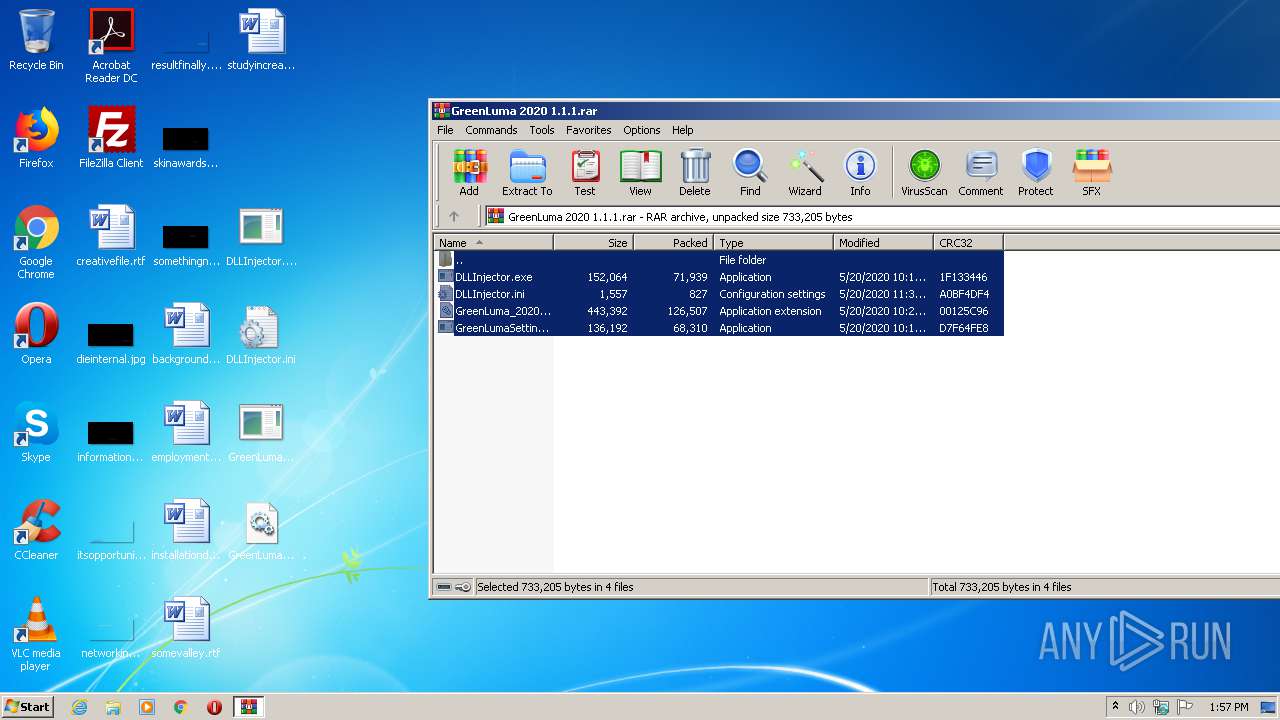Create SFX archive via SFX icon
The width and height of the screenshot is (1280, 720).
[x=1092, y=172]
